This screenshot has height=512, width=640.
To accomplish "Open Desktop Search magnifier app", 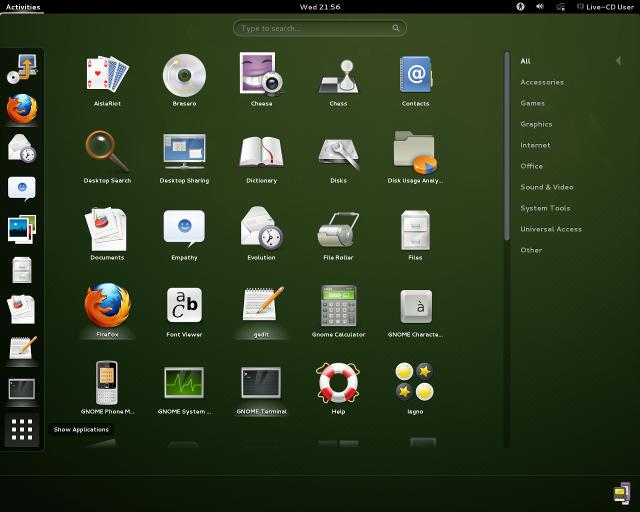I will (107, 157).
